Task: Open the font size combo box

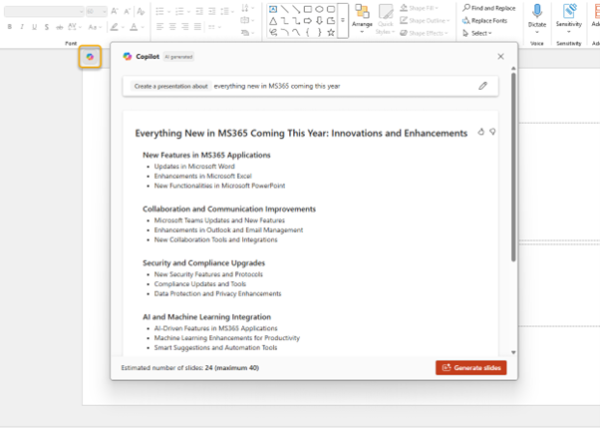Action: point(96,11)
